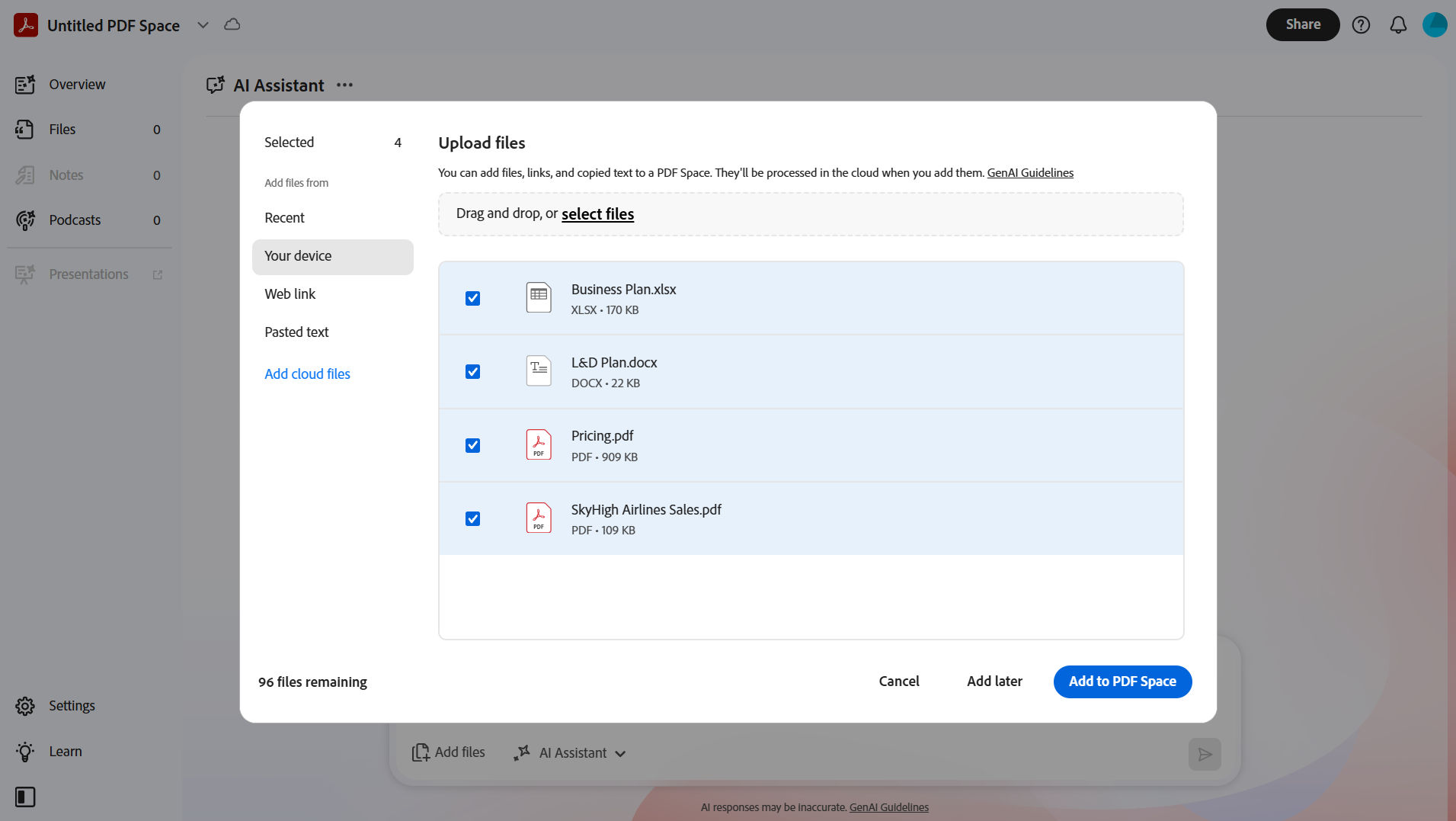The width and height of the screenshot is (1456, 821).
Task: Uncheck the L&D Plan.docx checkbox
Action: (472, 372)
